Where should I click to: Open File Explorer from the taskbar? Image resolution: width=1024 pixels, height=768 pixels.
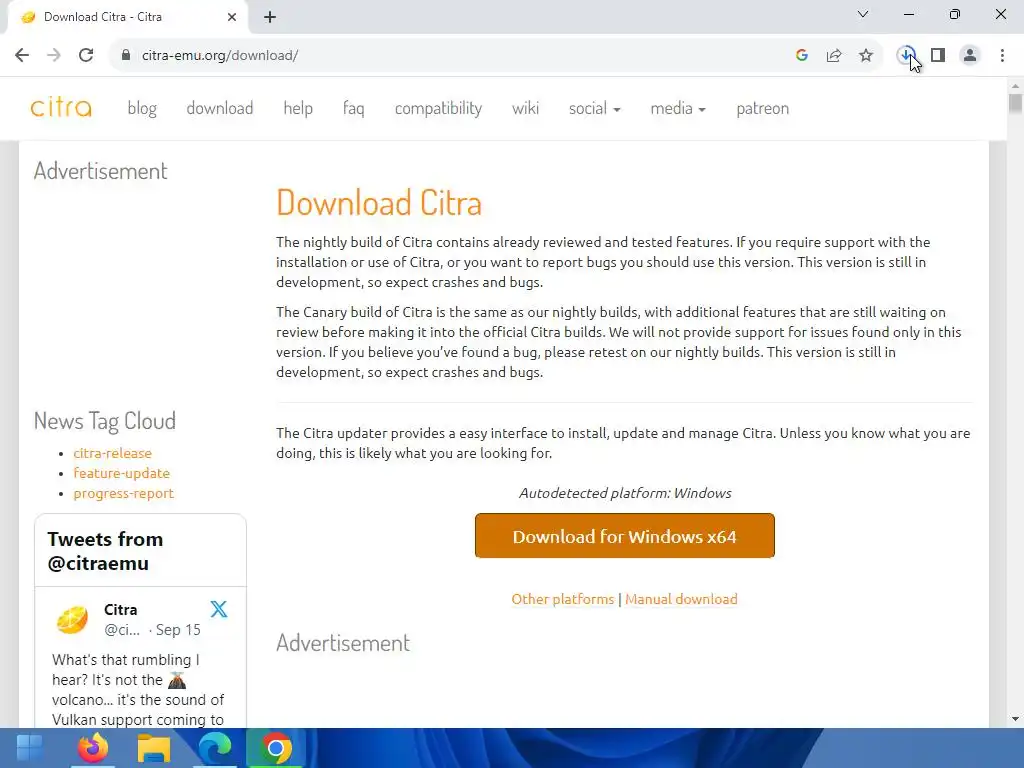[x=154, y=748]
